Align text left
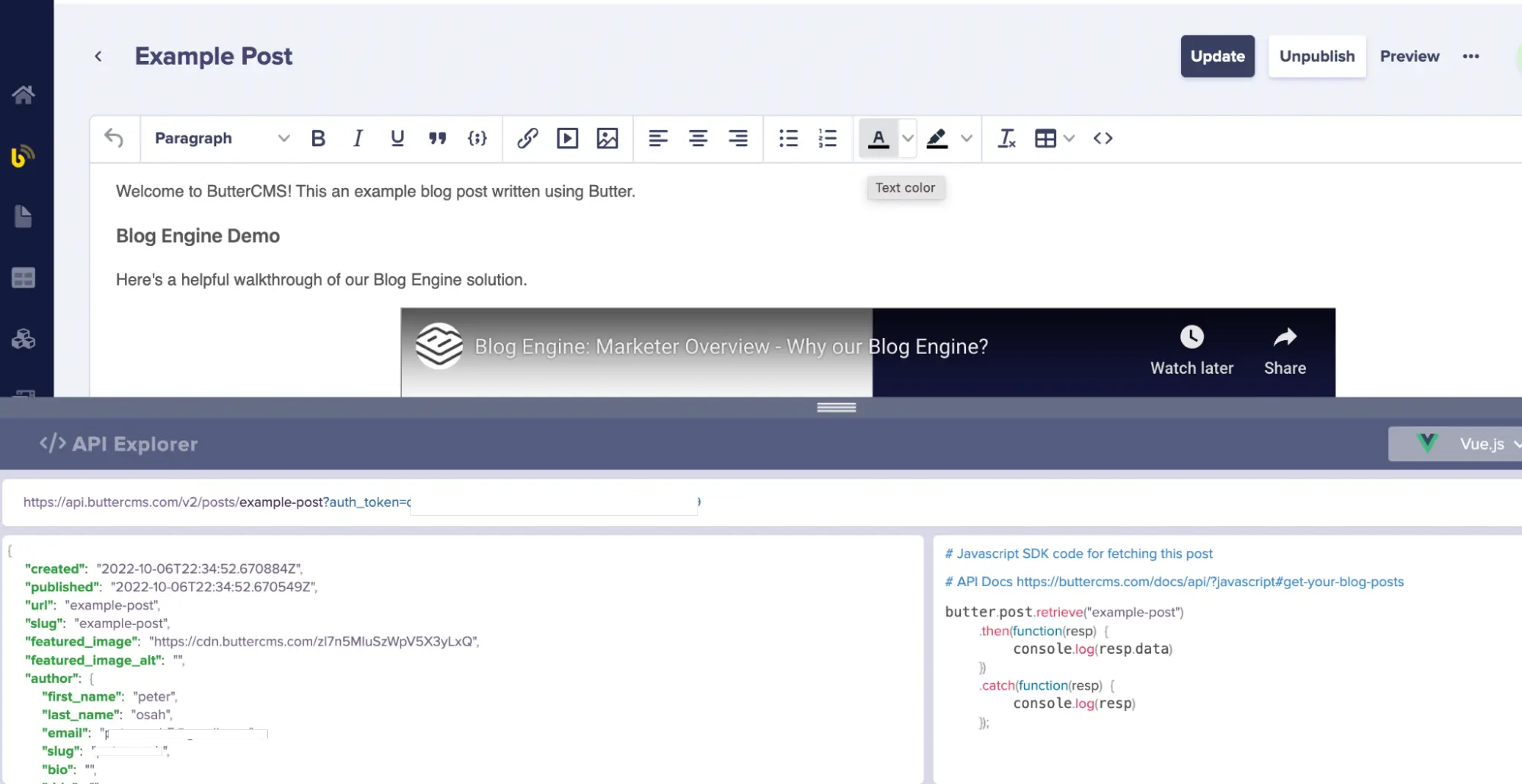1522x784 pixels. [658, 138]
